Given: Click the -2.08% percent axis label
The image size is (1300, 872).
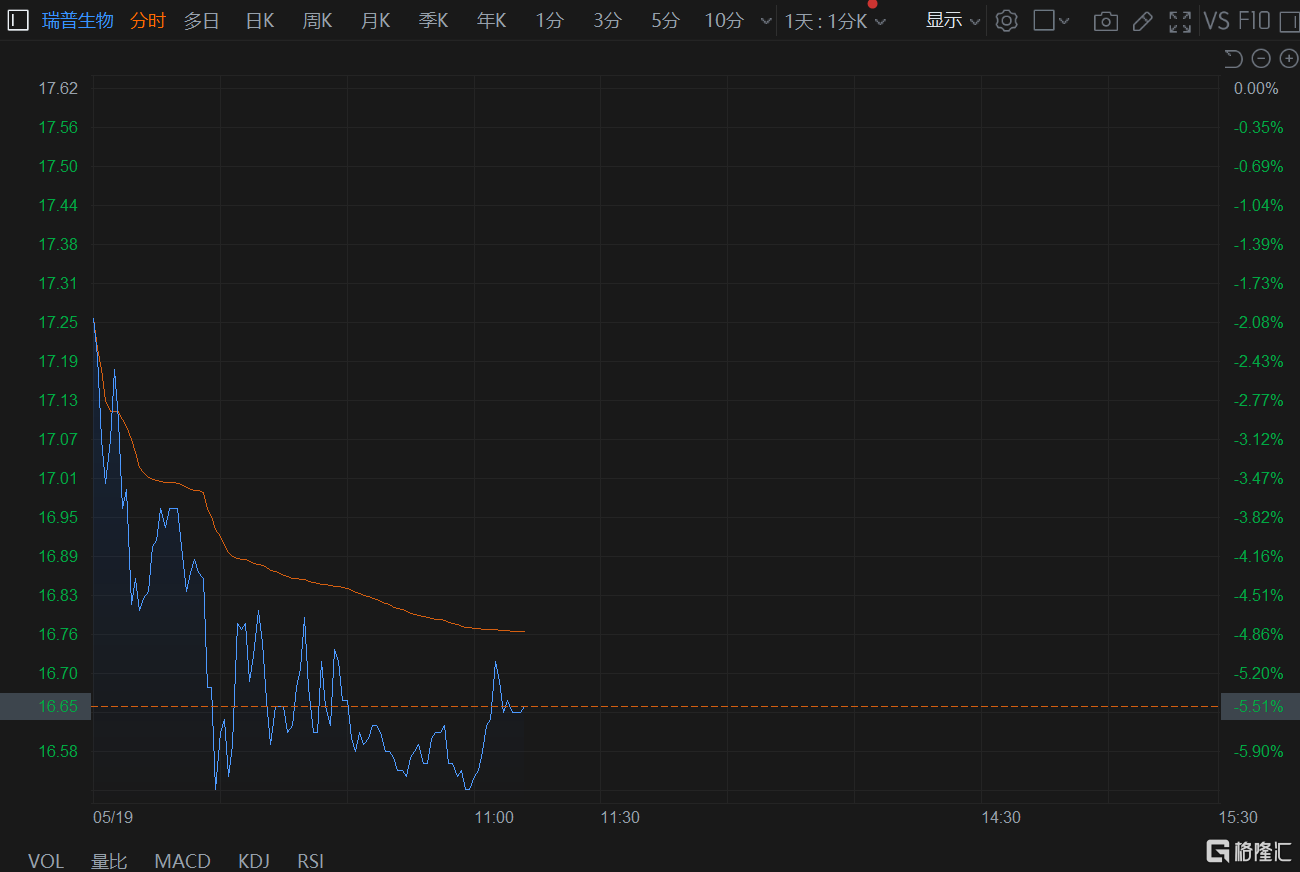Looking at the screenshot, I should 1258,322.
